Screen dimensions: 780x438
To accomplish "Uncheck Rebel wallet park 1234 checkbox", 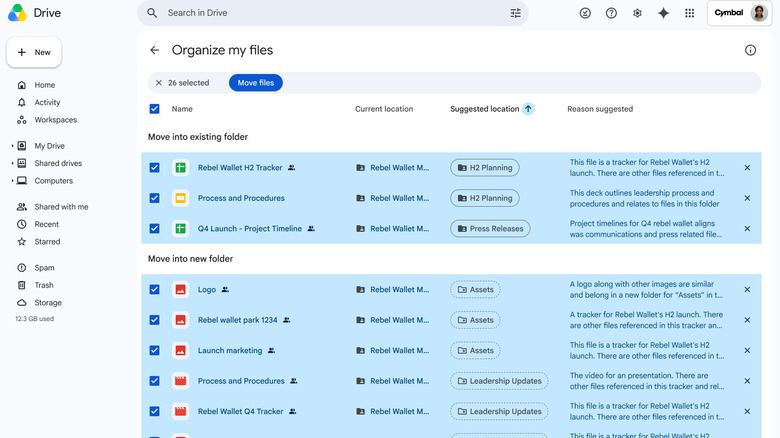I will (155, 320).
